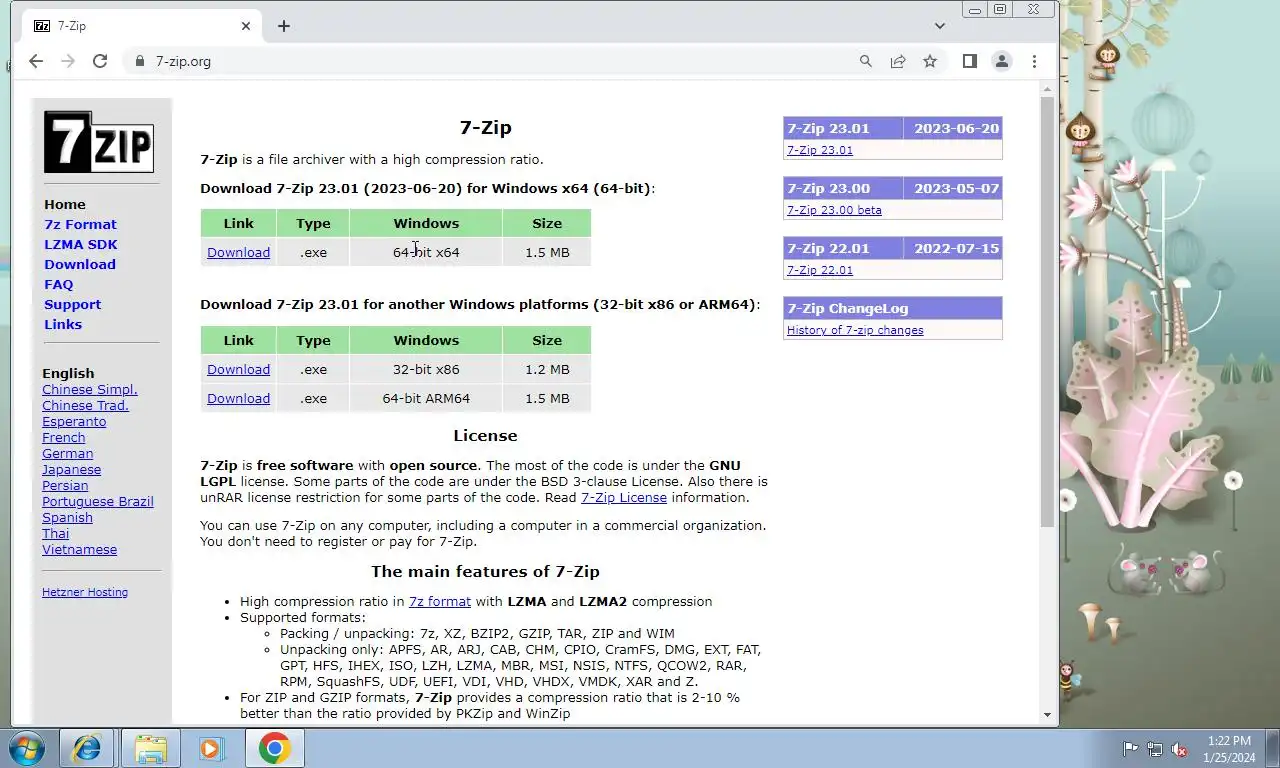Open the Home sidebar link
1280x768 pixels.
(65, 204)
